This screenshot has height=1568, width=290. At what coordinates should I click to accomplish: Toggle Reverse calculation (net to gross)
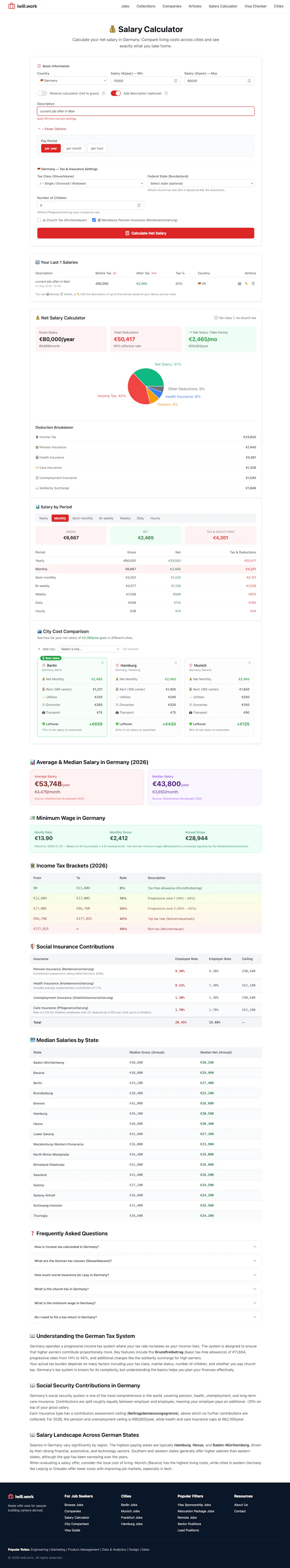42,94
